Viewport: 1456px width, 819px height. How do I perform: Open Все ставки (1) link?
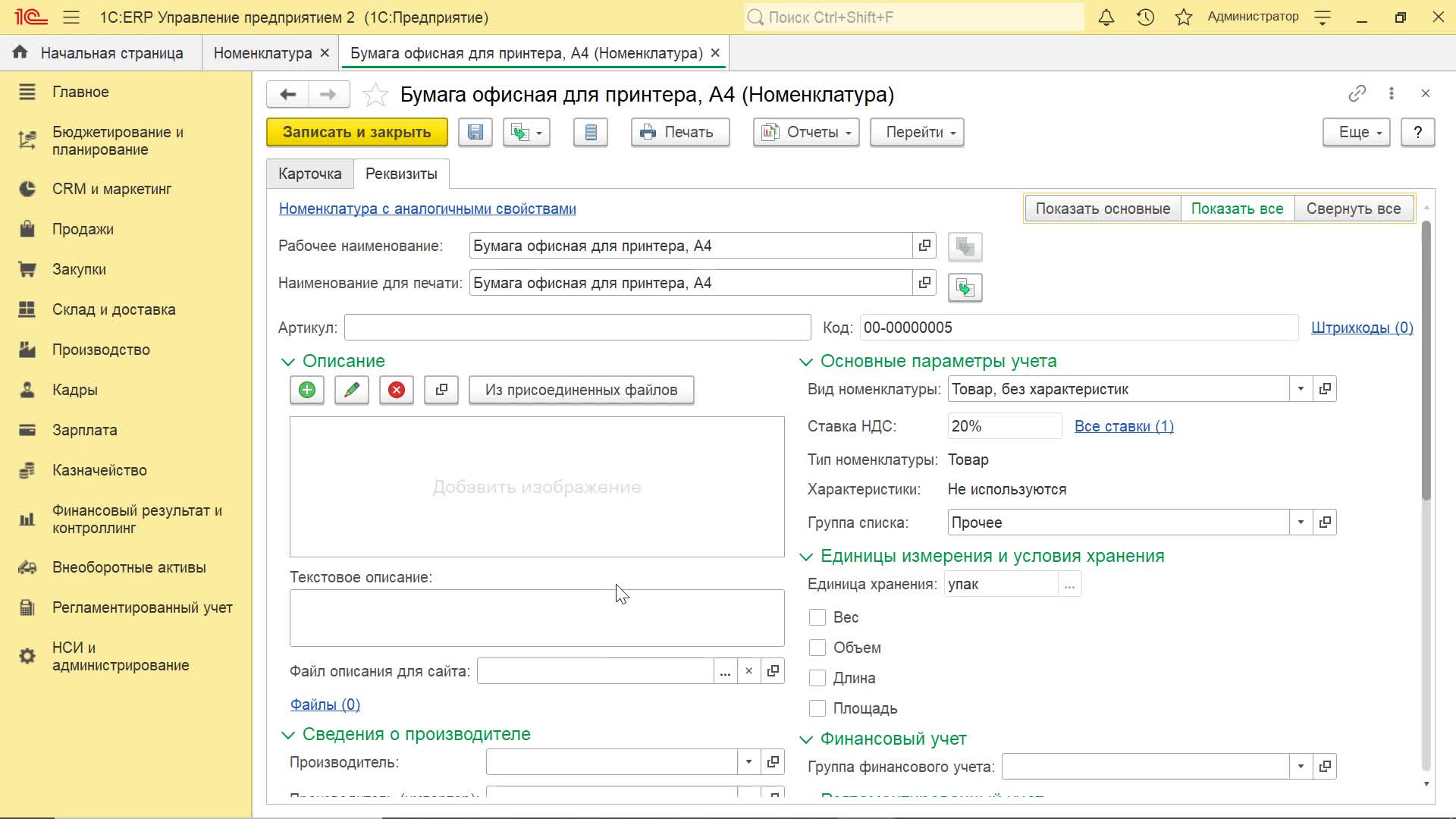tap(1124, 426)
